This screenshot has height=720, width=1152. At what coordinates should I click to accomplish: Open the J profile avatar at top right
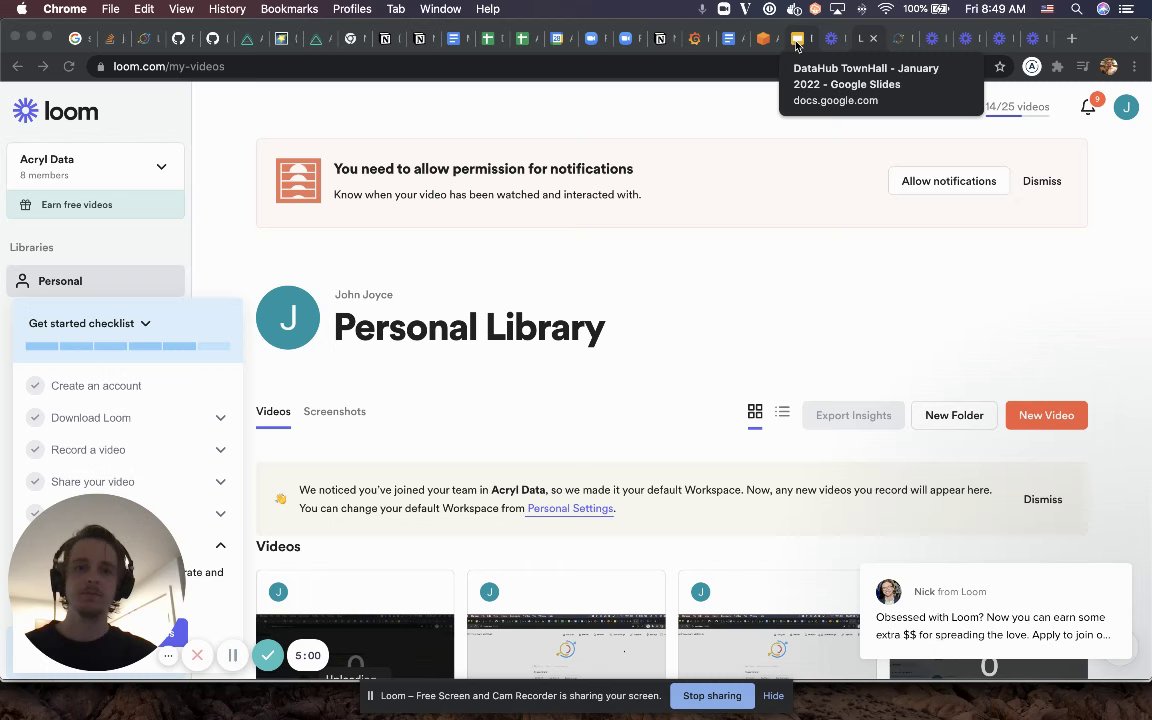(1126, 107)
